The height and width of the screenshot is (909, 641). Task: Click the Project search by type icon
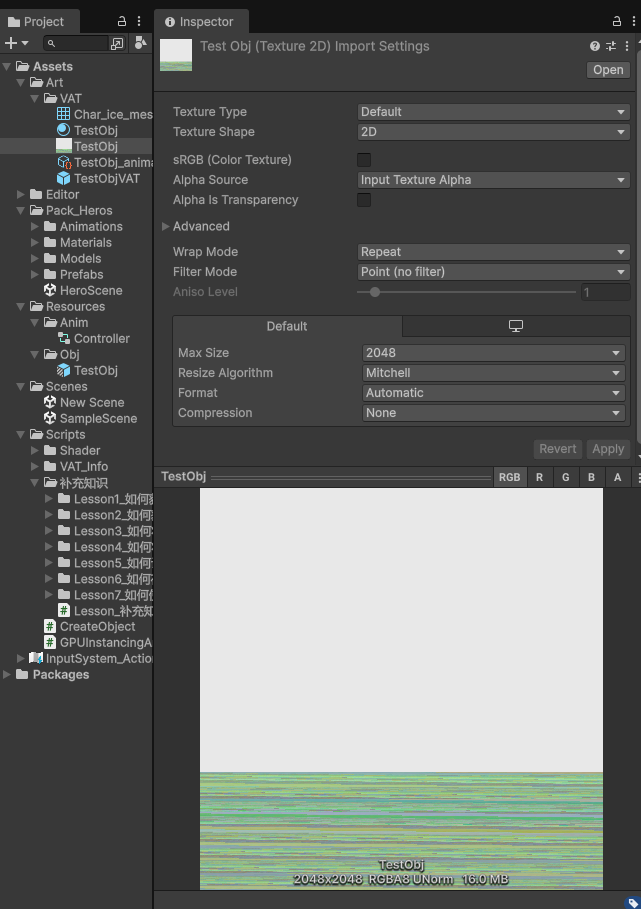coord(141,43)
